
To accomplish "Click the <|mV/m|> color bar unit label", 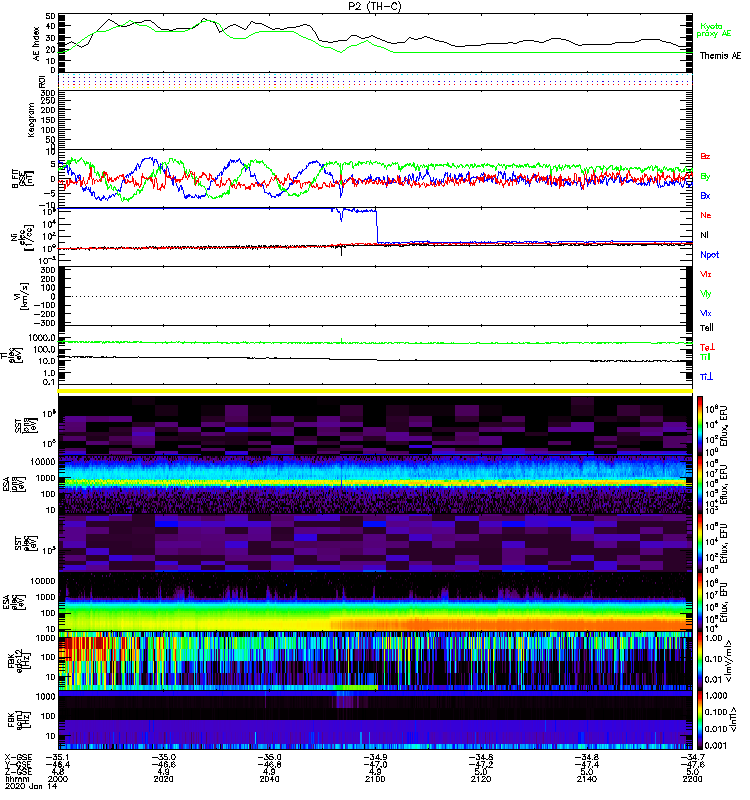I will point(730,662).
